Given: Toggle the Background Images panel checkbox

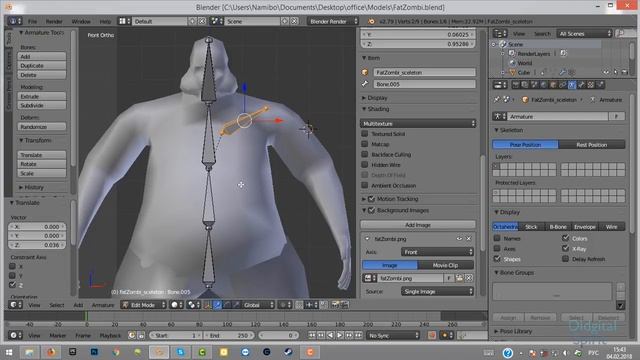Looking at the screenshot, I should [371, 210].
